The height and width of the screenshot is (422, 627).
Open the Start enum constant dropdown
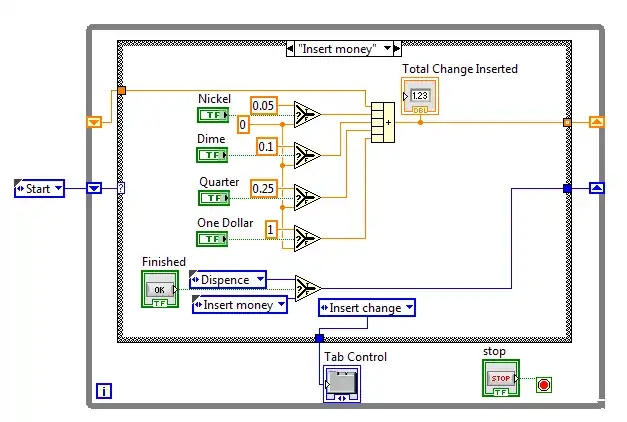point(56,188)
